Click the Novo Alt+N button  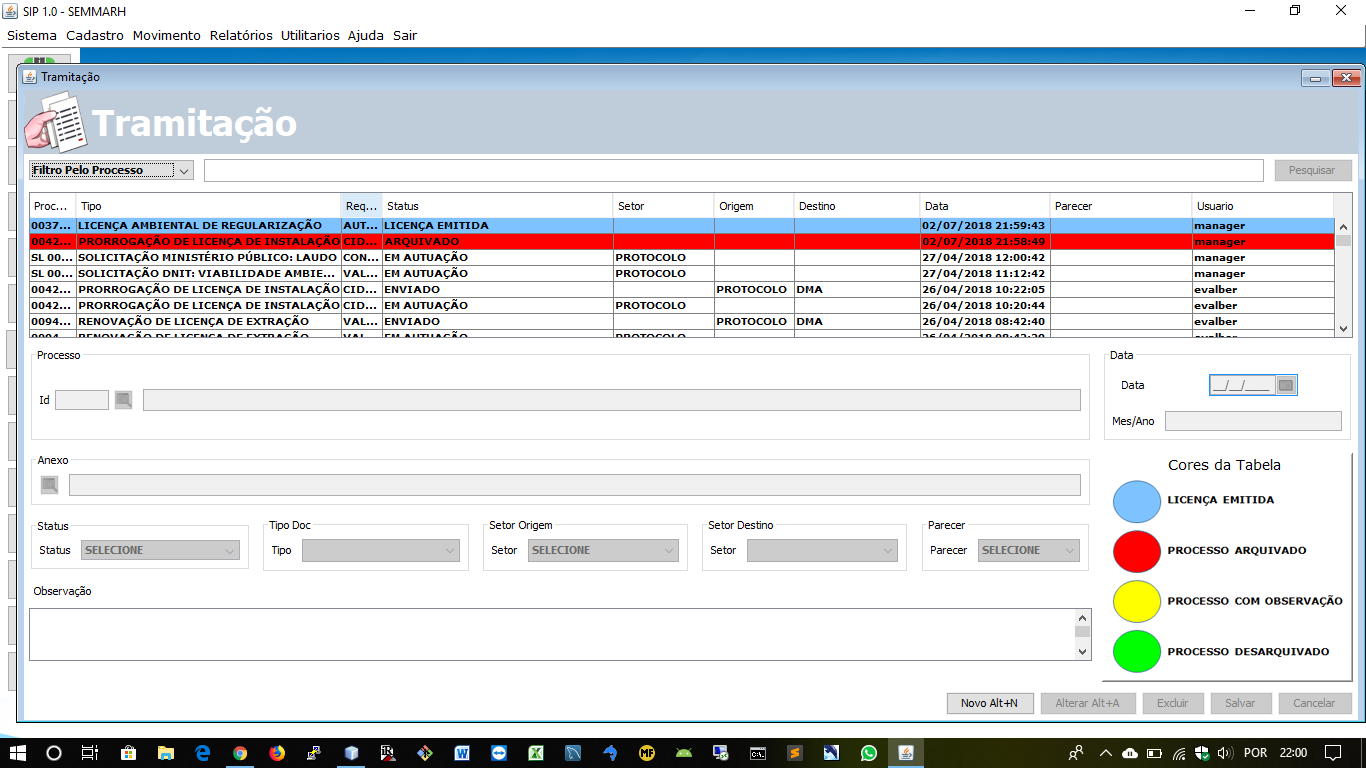click(x=990, y=703)
